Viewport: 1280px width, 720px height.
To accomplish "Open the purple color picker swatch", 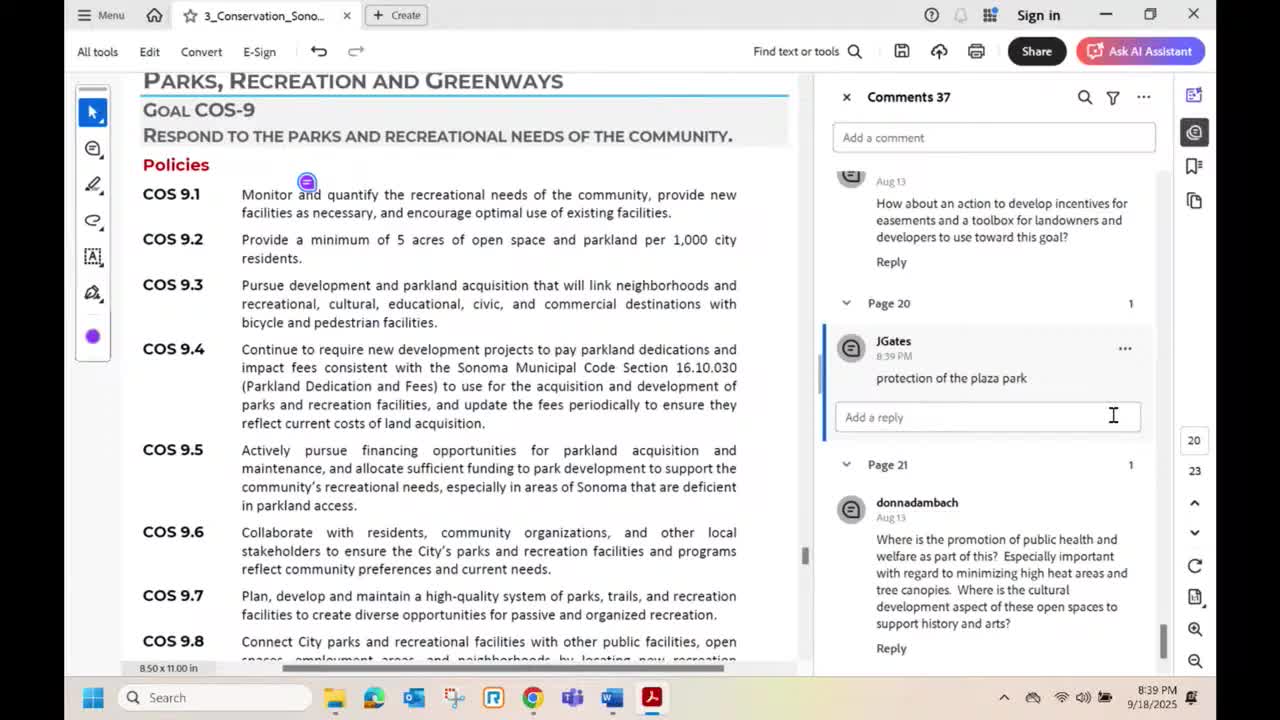I will coord(93,337).
